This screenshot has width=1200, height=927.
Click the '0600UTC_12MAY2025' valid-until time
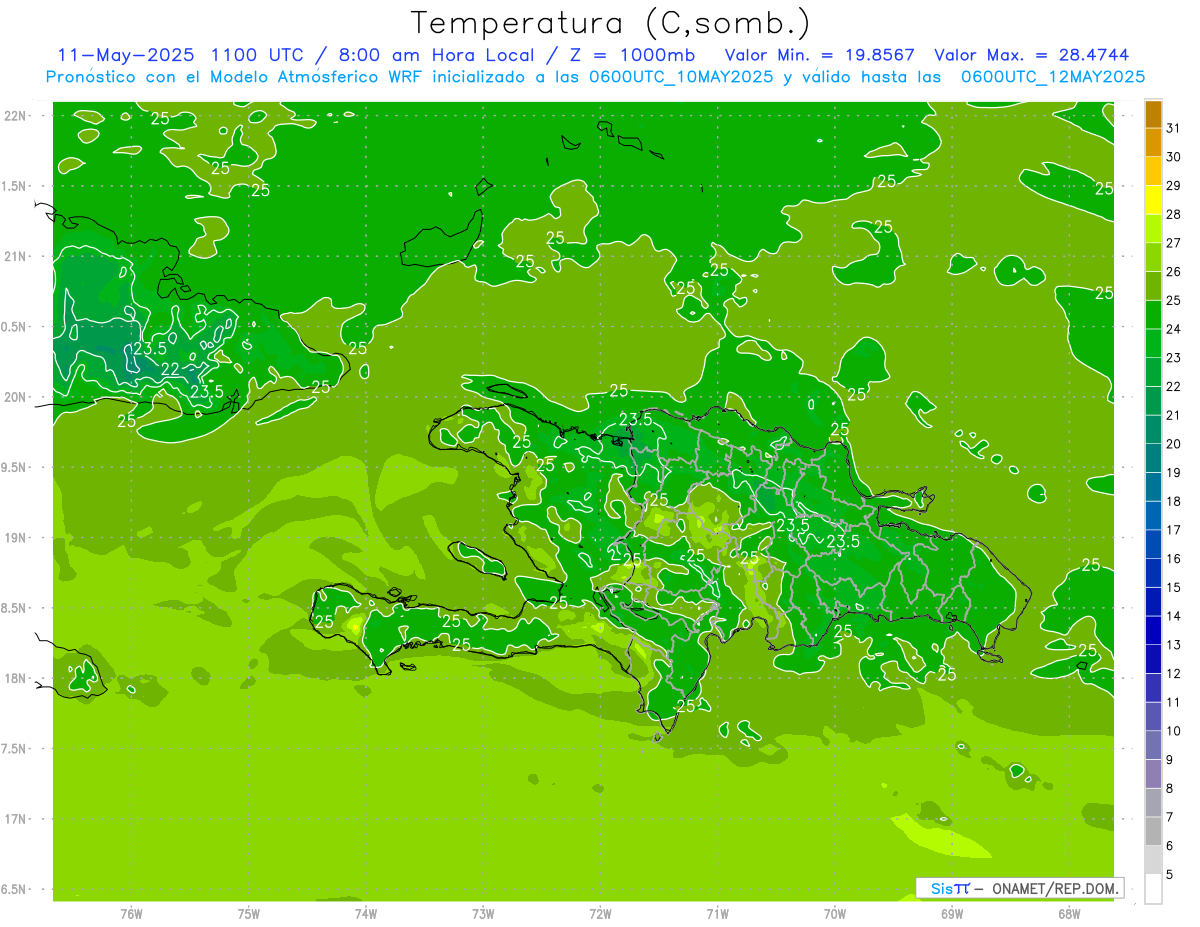(1052, 77)
